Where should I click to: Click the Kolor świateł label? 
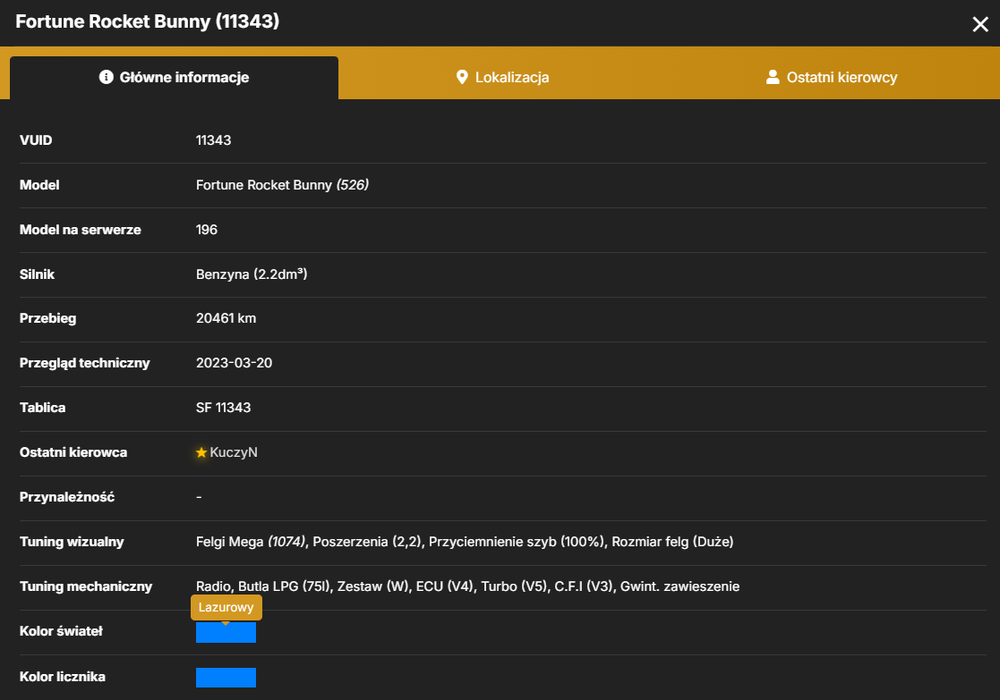tap(61, 631)
